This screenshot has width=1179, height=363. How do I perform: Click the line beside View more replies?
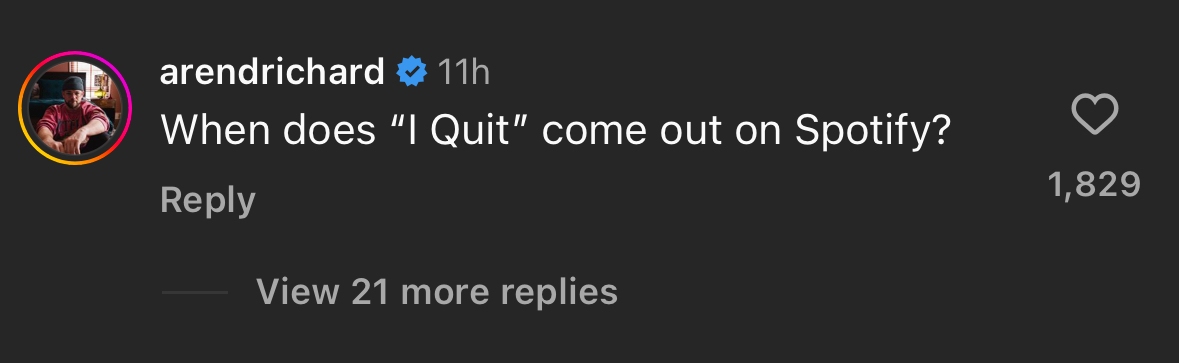tap(195, 292)
